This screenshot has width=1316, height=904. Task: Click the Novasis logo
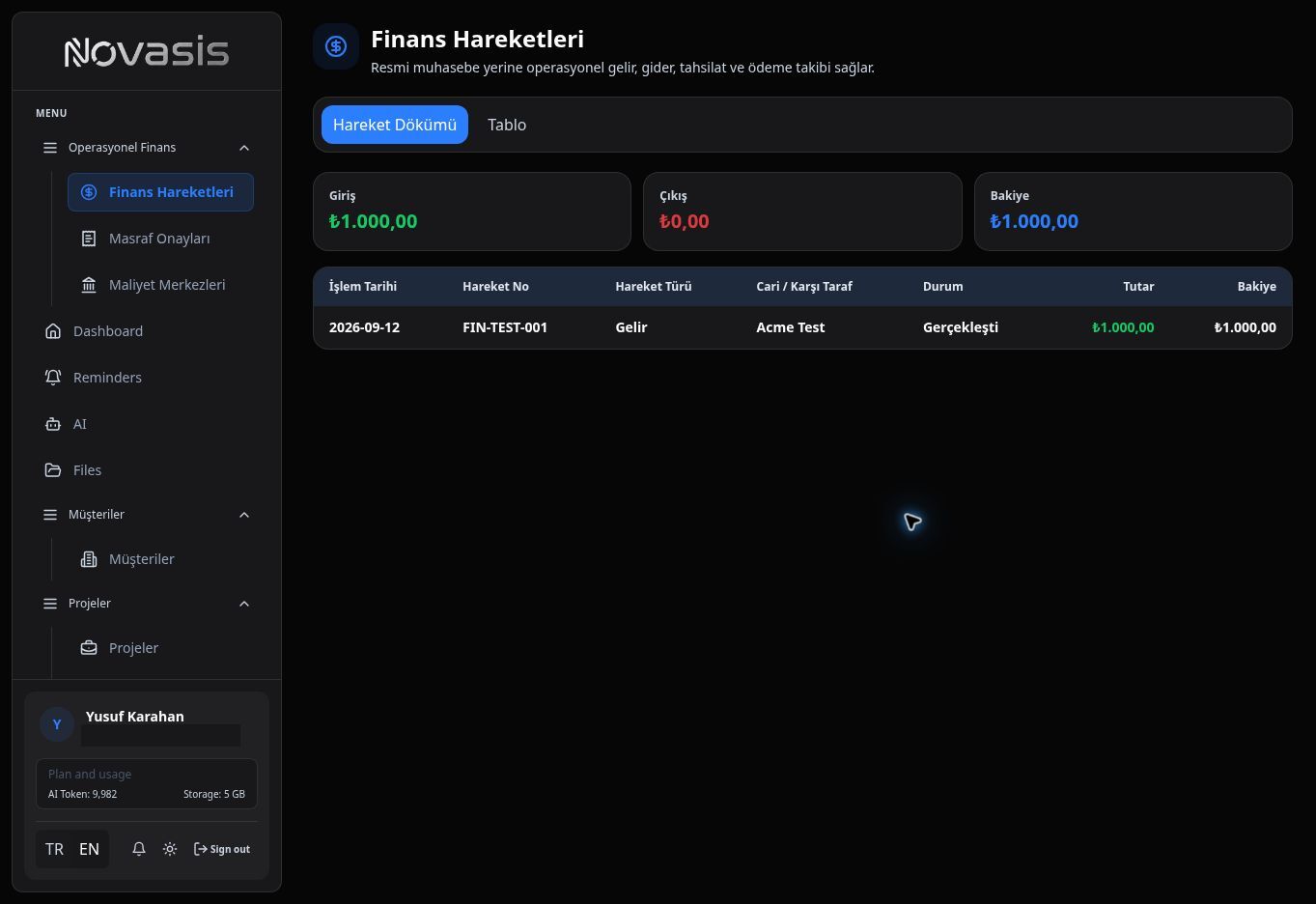pos(147,52)
